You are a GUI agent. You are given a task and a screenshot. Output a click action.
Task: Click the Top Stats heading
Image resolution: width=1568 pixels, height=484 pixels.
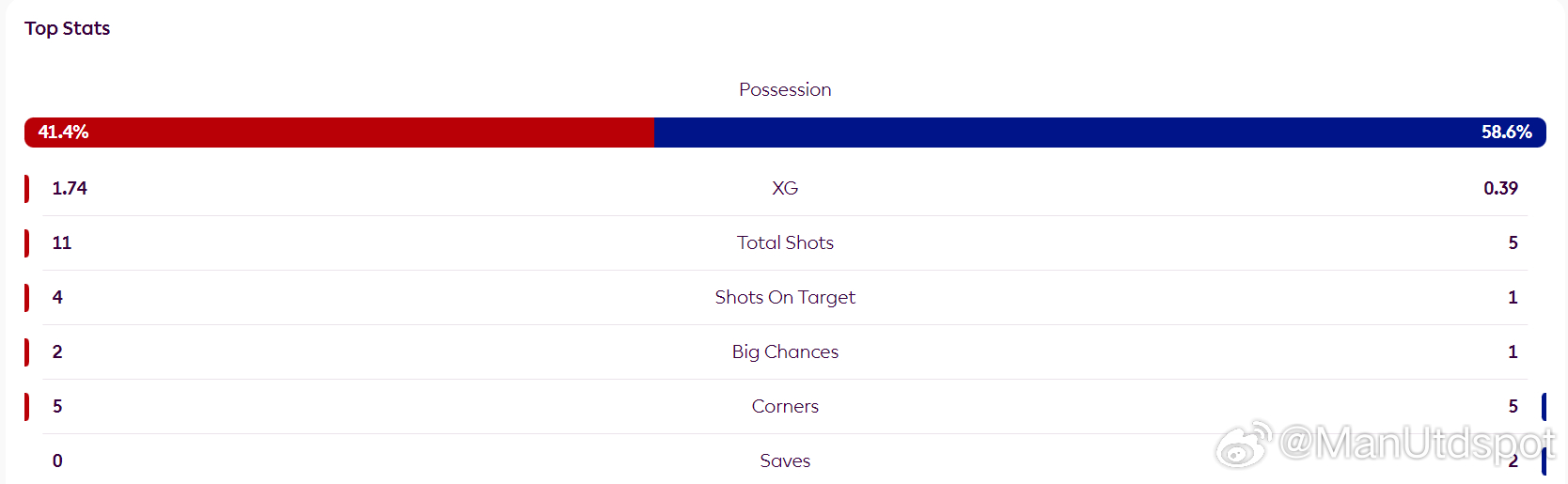(x=67, y=28)
